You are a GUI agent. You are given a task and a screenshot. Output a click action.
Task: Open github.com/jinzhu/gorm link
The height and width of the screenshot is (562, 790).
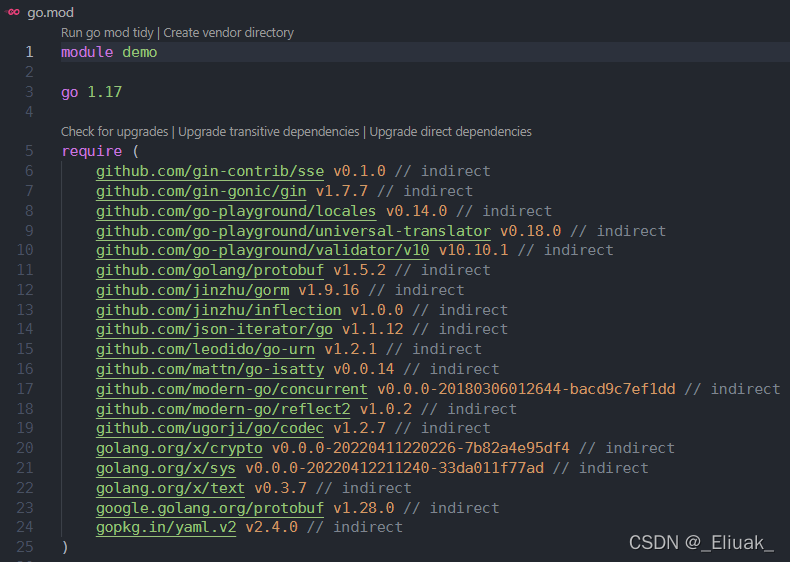click(192, 290)
